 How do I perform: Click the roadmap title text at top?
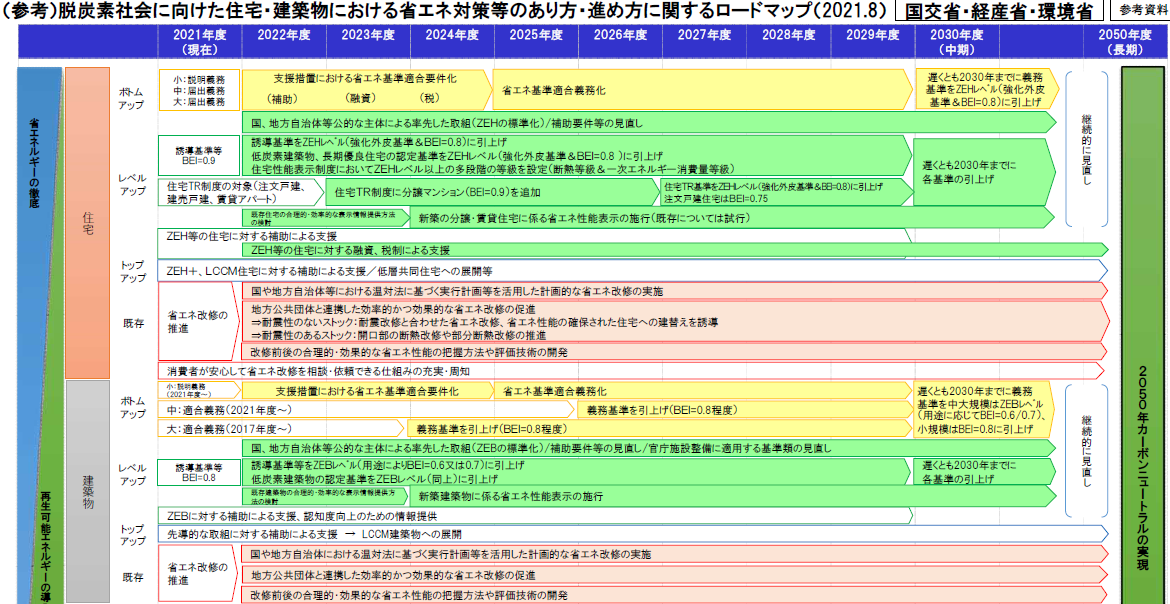coord(440,11)
